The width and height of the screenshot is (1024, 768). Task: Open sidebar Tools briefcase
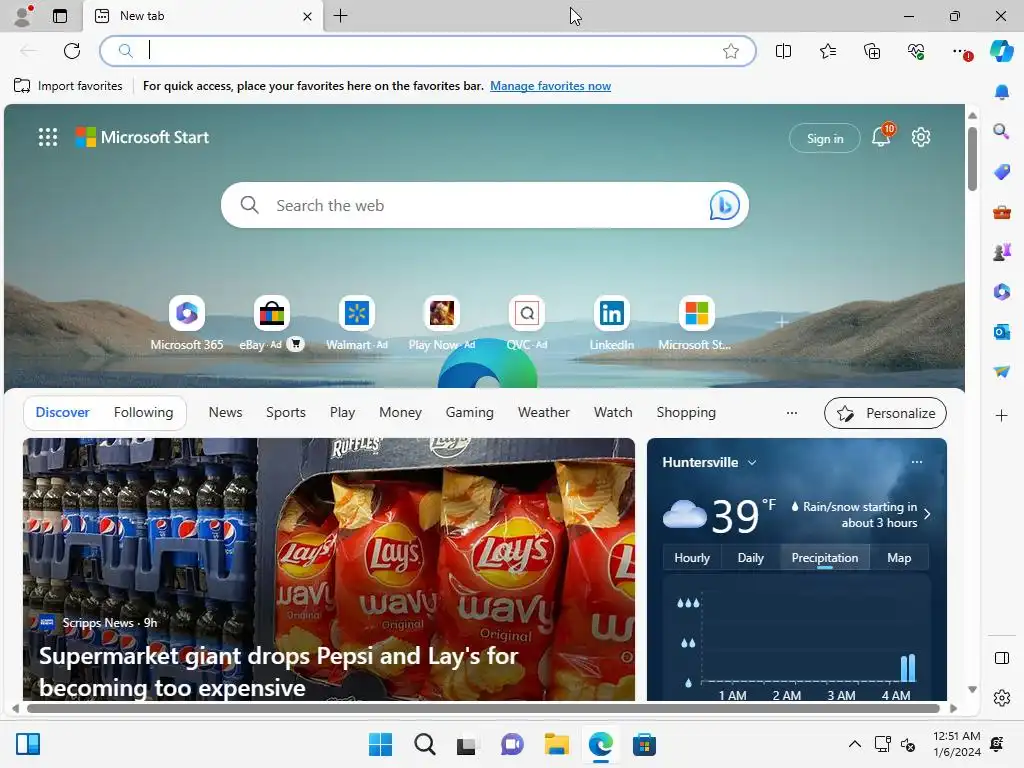click(1002, 212)
